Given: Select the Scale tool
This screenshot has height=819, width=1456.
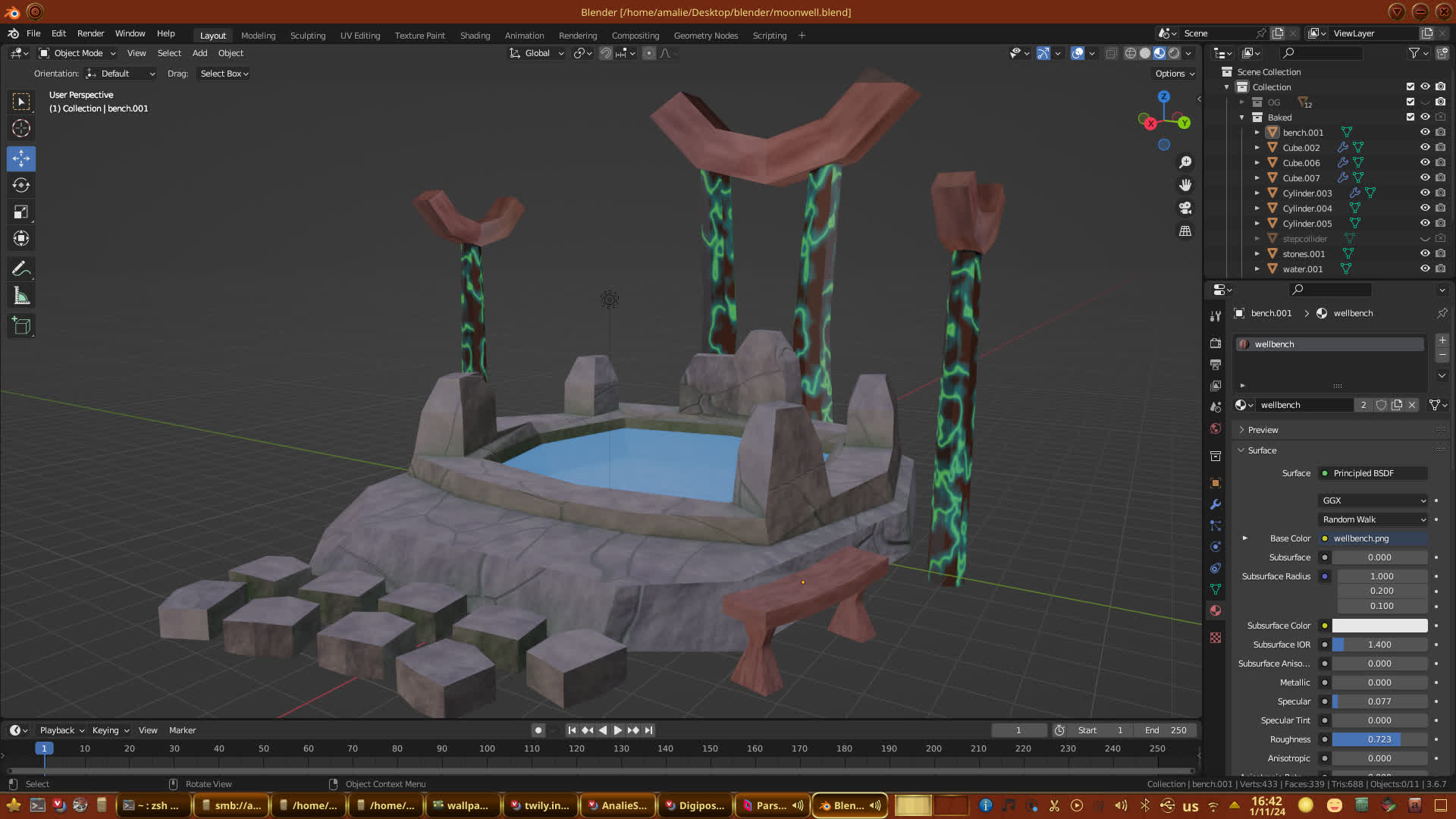Looking at the screenshot, I should (x=21, y=212).
